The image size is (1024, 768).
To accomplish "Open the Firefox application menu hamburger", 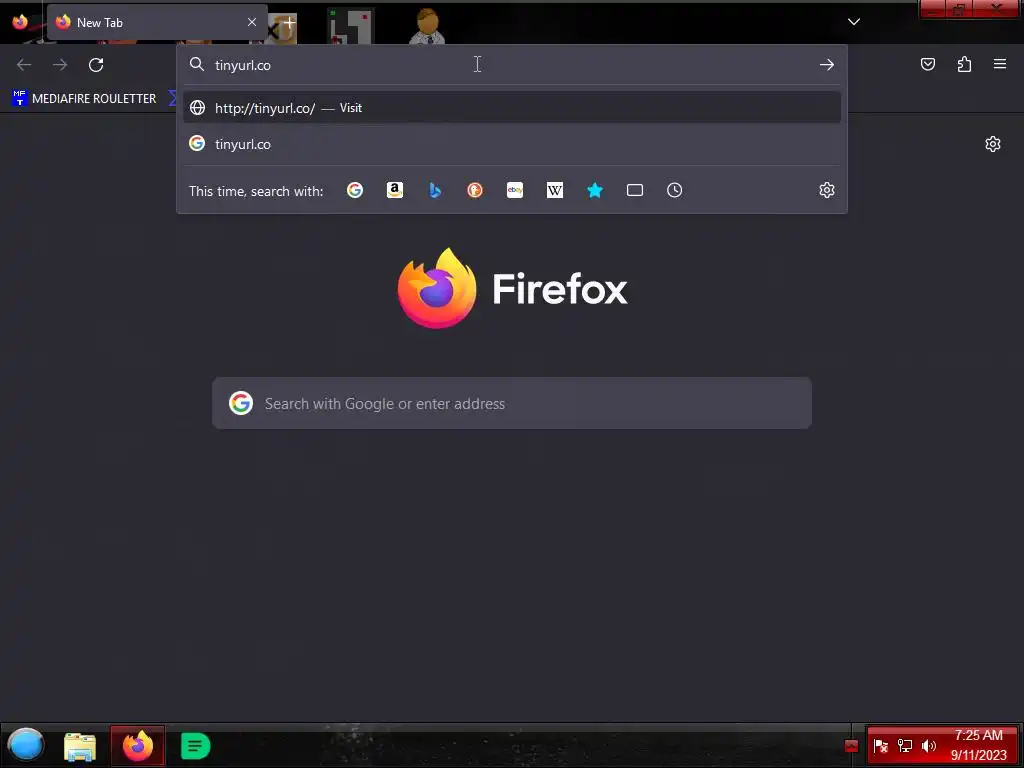I will pyautogui.click(x=1000, y=64).
